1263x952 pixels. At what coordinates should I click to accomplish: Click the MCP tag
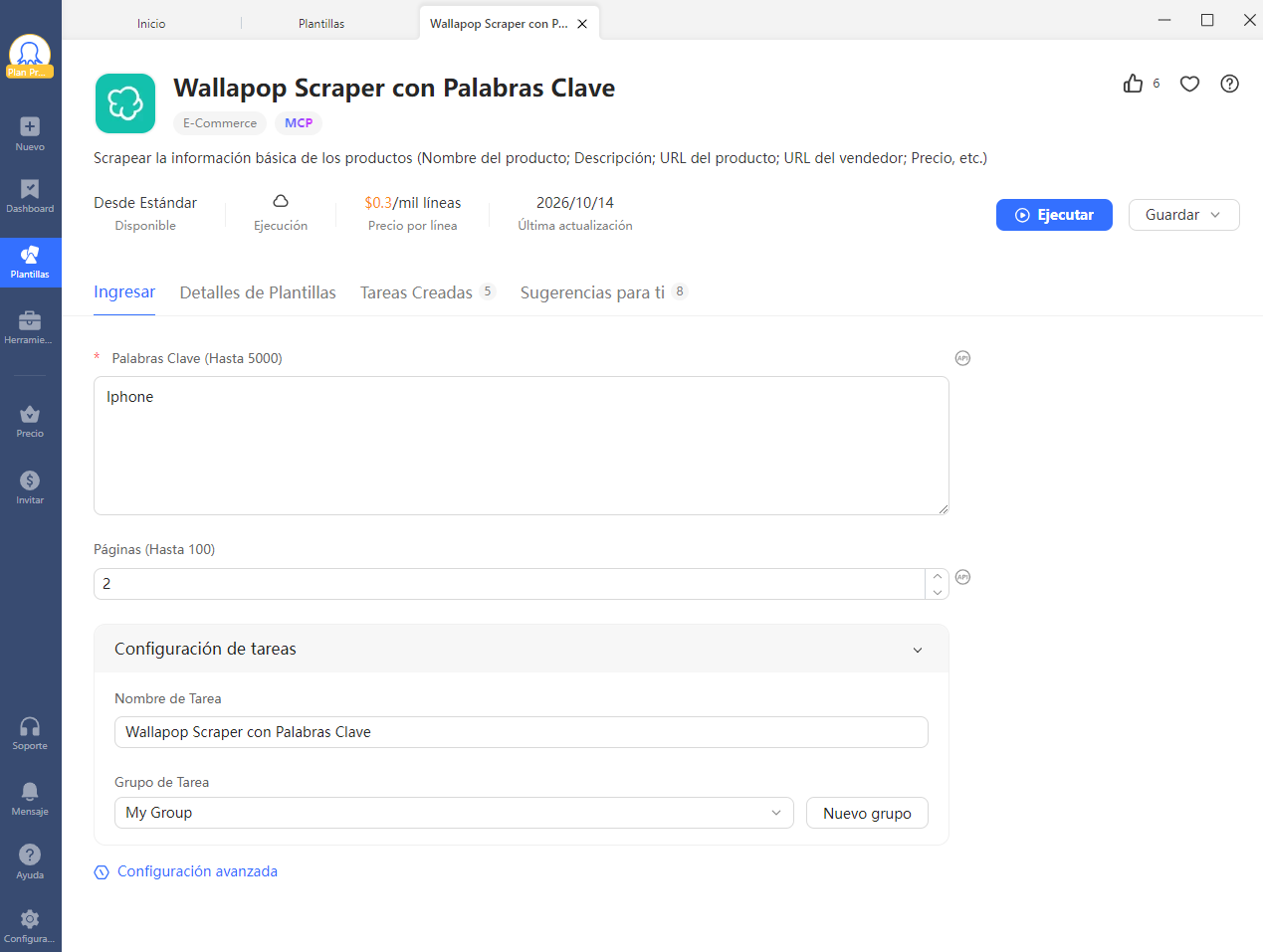coord(299,123)
